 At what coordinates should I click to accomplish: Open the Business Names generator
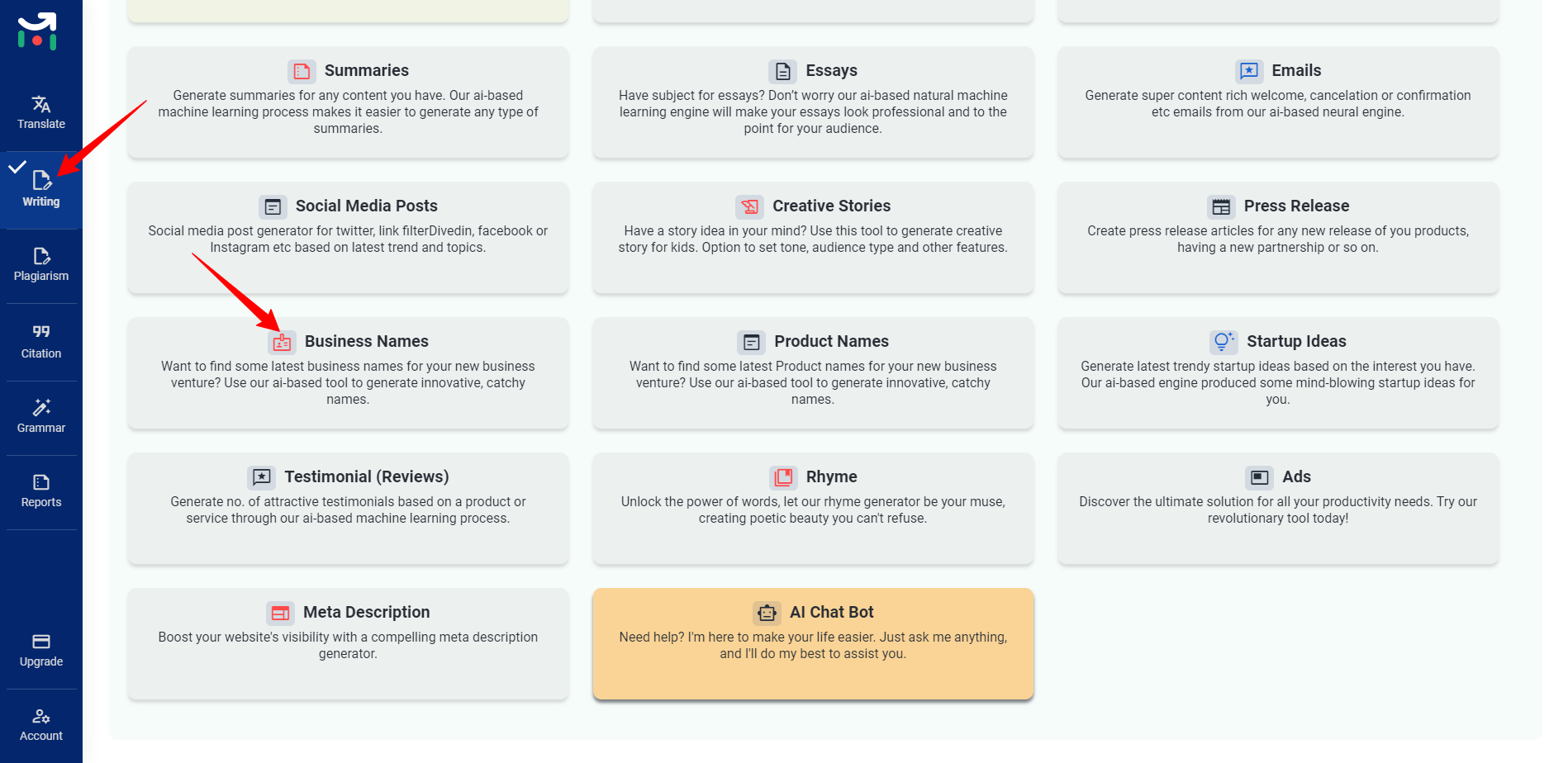pos(347,373)
